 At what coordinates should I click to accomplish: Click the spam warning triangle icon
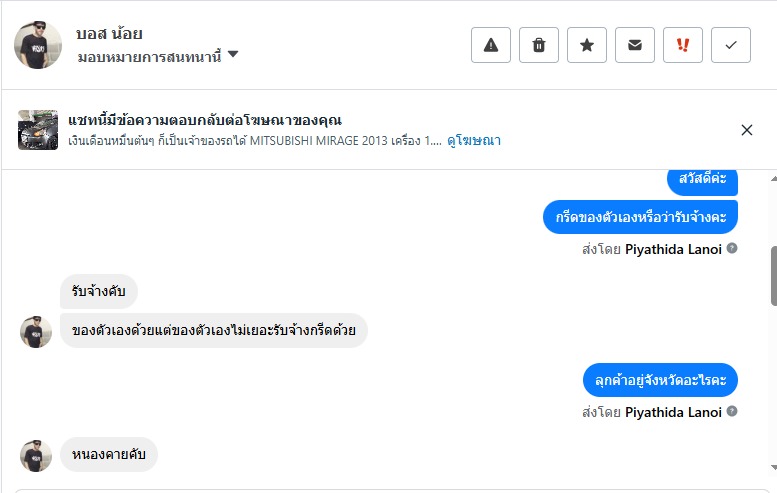click(x=491, y=45)
